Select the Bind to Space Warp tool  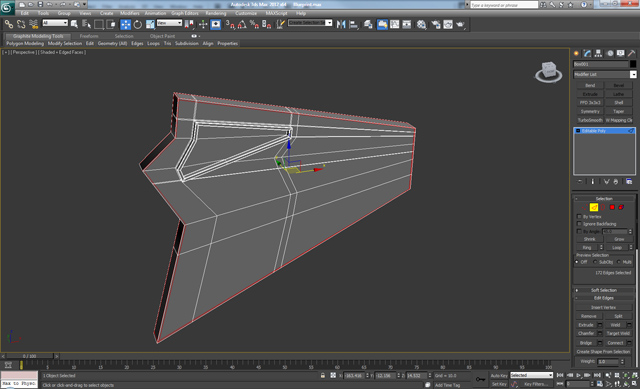pos(33,24)
